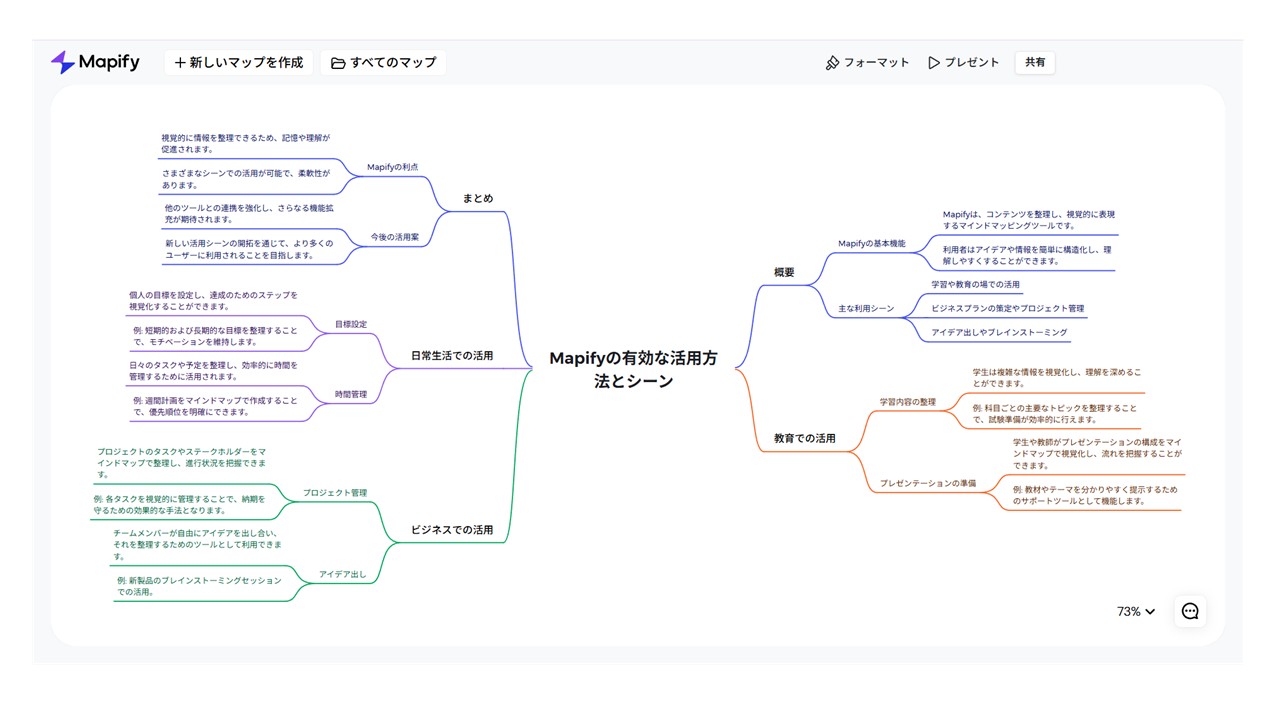
Task: Click the Mapify logo icon
Action: click(62, 62)
